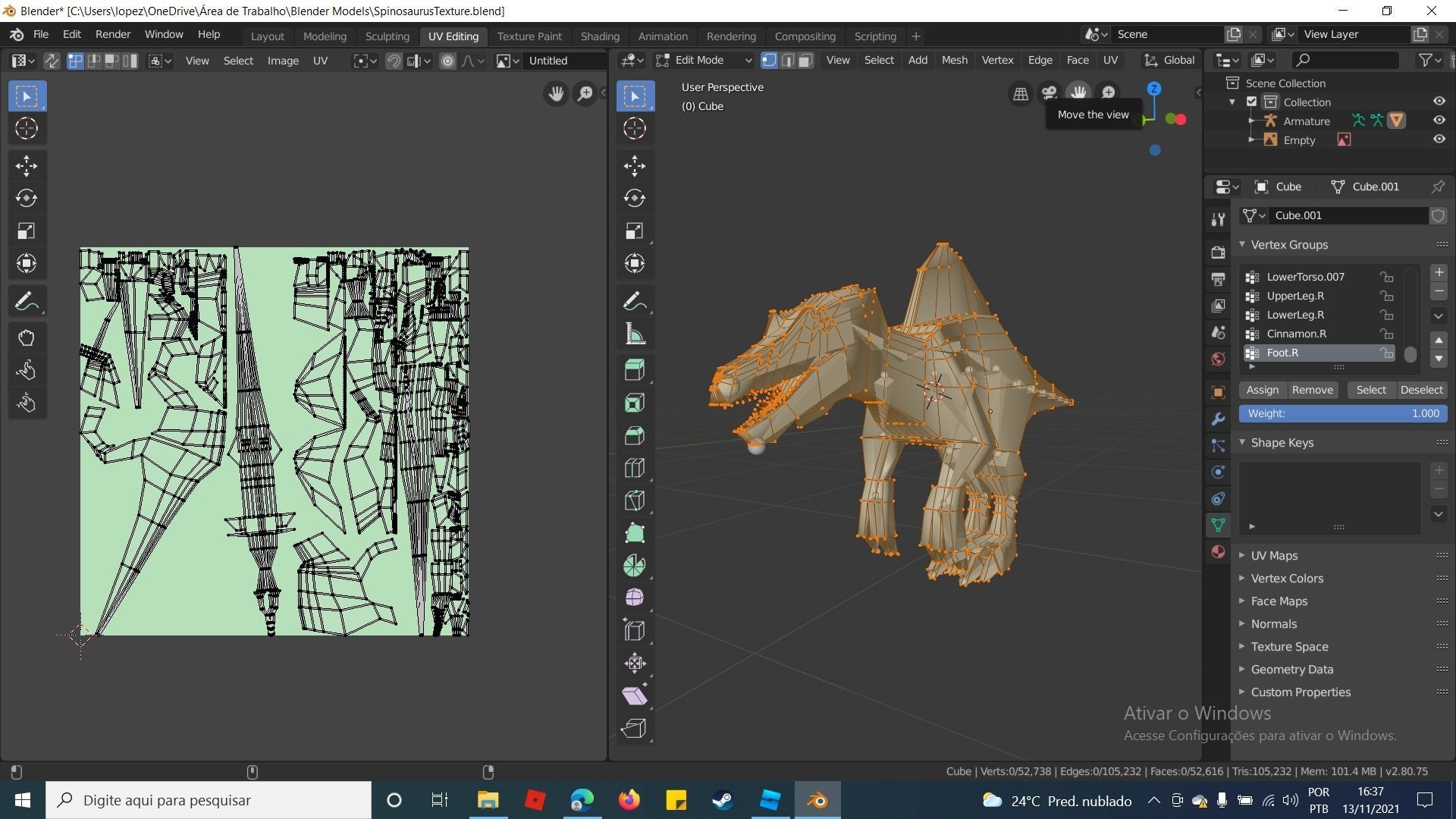Viewport: 1456px width, 819px height.
Task: Click the Deselect vertex group button
Action: tap(1421, 390)
